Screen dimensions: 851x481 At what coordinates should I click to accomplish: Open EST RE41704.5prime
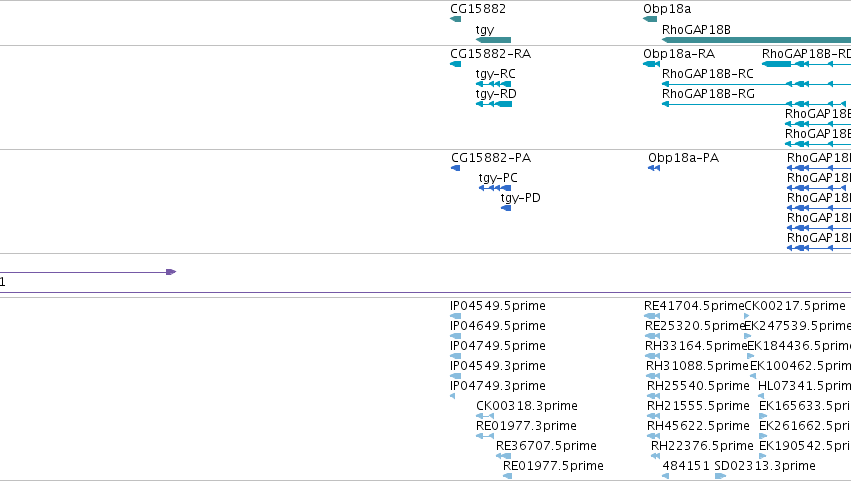694,306
